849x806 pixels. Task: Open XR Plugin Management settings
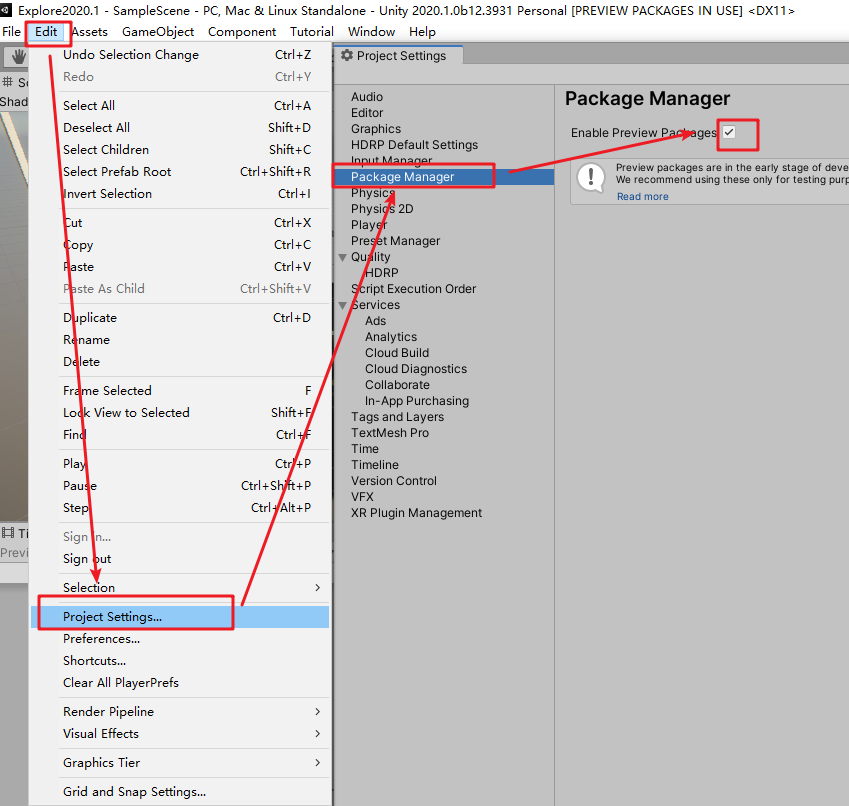(x=416, y=513)
